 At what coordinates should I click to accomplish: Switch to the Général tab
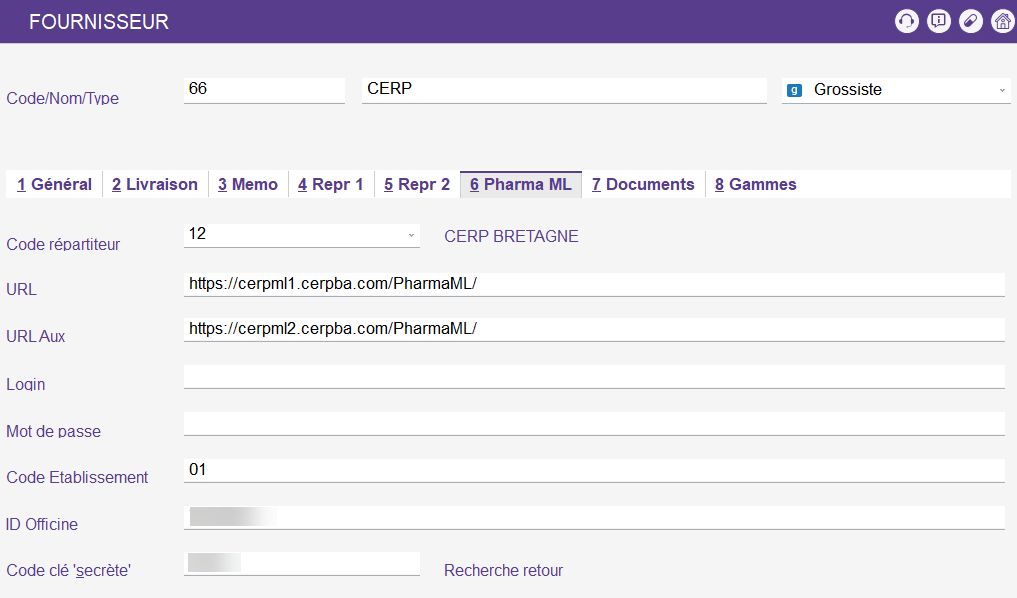(x=55, y=184)
